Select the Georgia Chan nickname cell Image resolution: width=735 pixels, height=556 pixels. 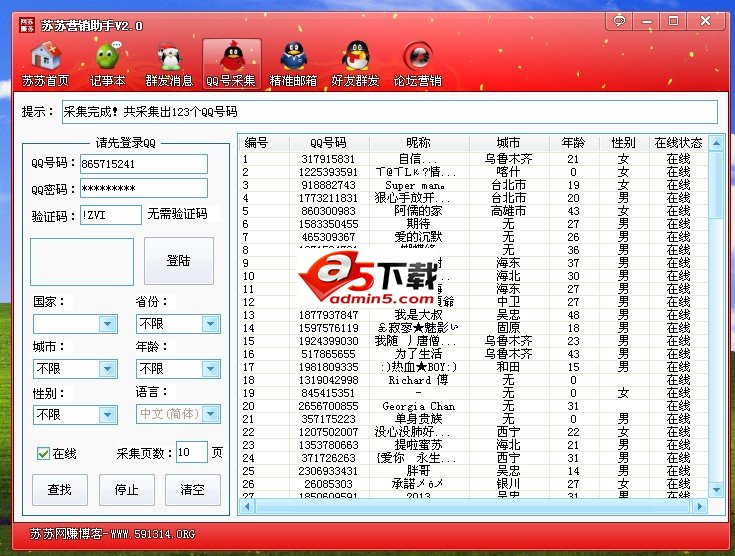pyautogui.click(x=418, y=406)
